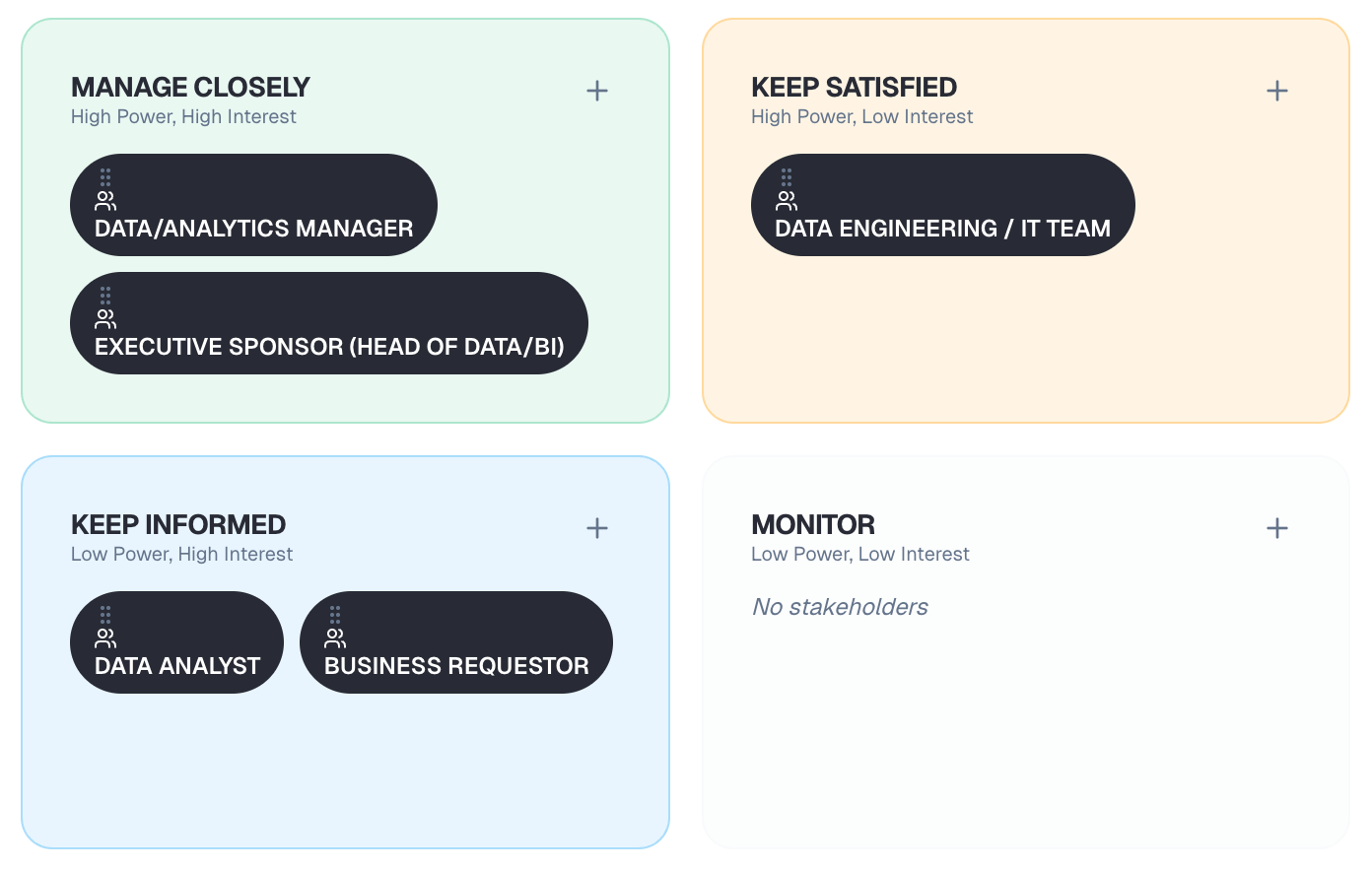Click people icon on Data Engineering chip

click(x=787, y=201)
